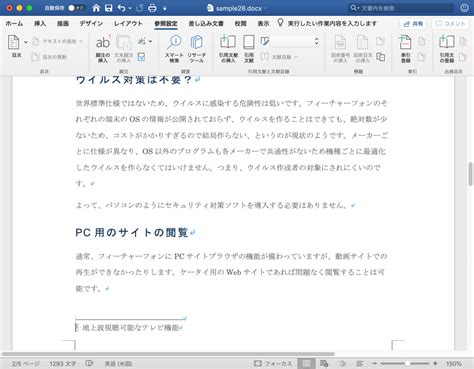This screenshot has height=369, width=474.
Task: Switch to print layout view button
Action: [306, 363]
